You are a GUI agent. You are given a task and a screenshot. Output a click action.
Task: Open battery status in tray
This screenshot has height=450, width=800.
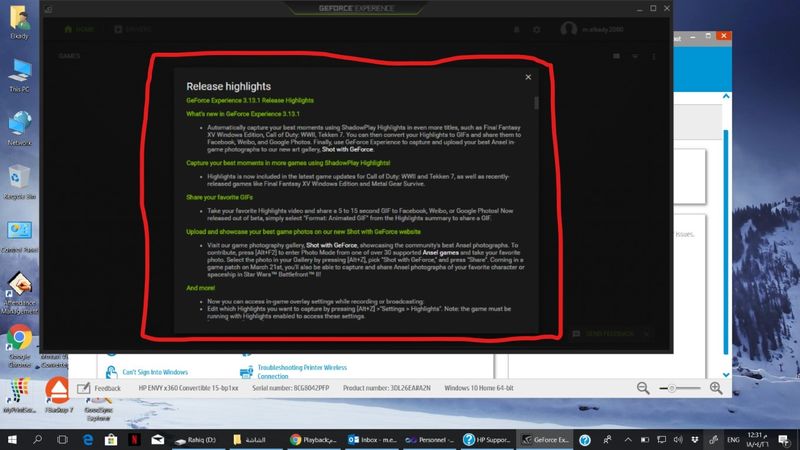pos(644,439)
